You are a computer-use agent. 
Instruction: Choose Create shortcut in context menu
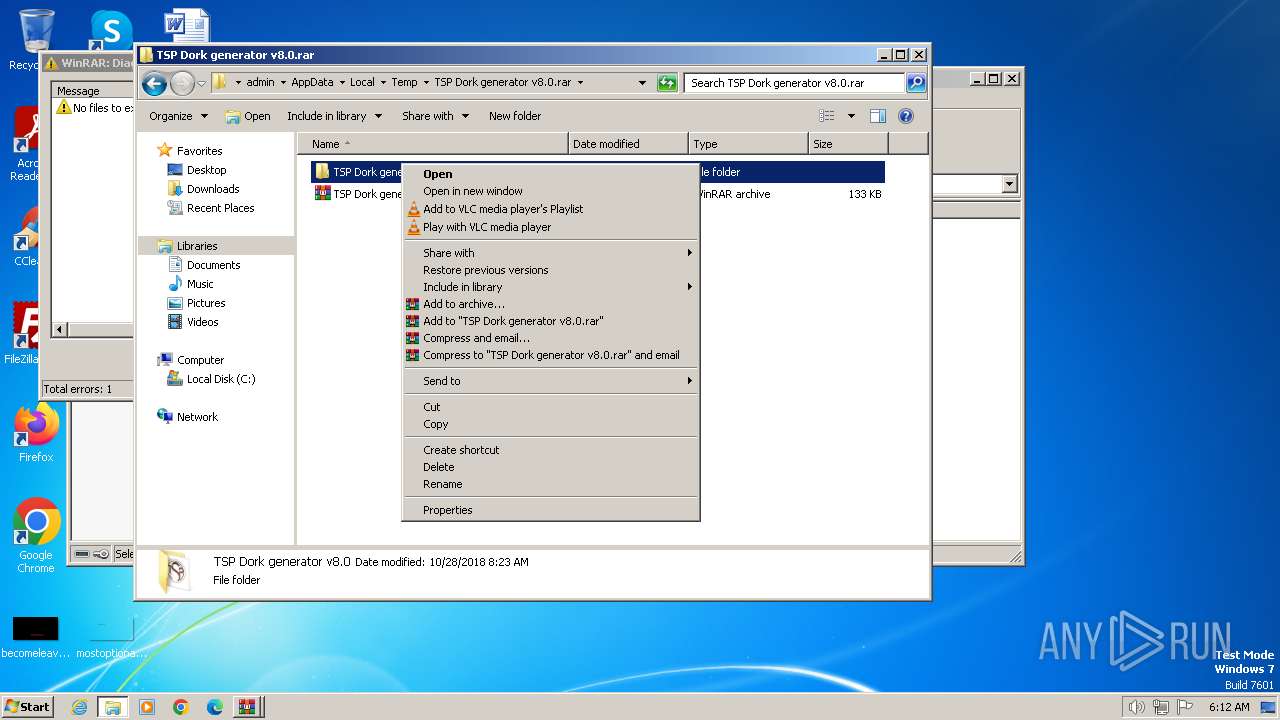click(x=550, y=450)
